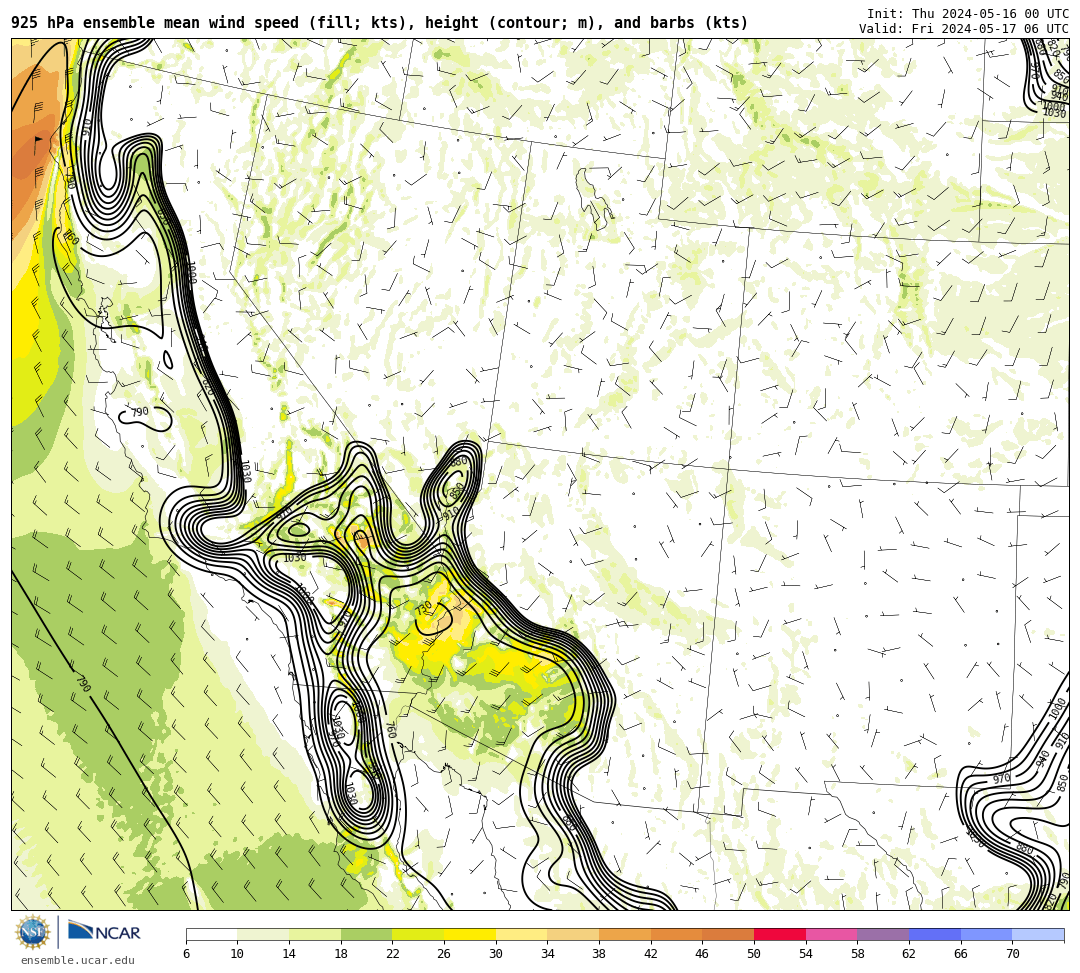This screenshot has height=973, width=1080.
Task: Pick the 58–62 kts purple colorbar segment
Action: pyautogui.click(x=883, y=934)
